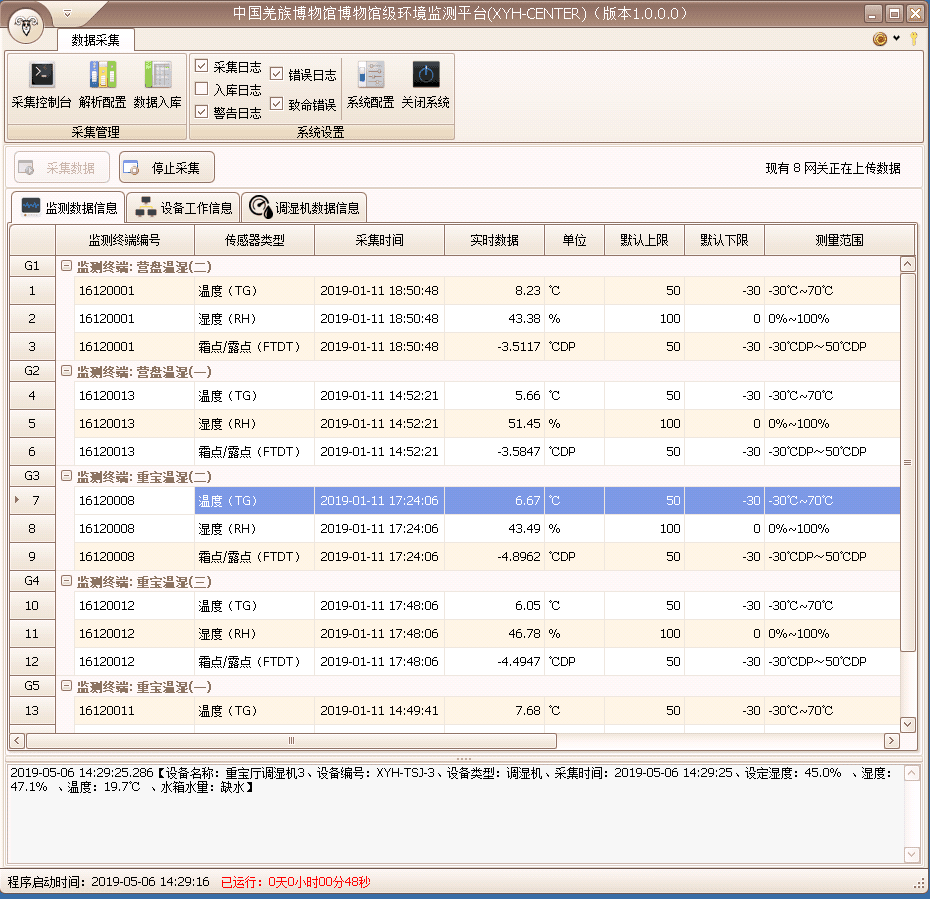Viewport: 930px width, 899px height.
Task: Toggle the 致命错误 checkbox
Action: 277,104
